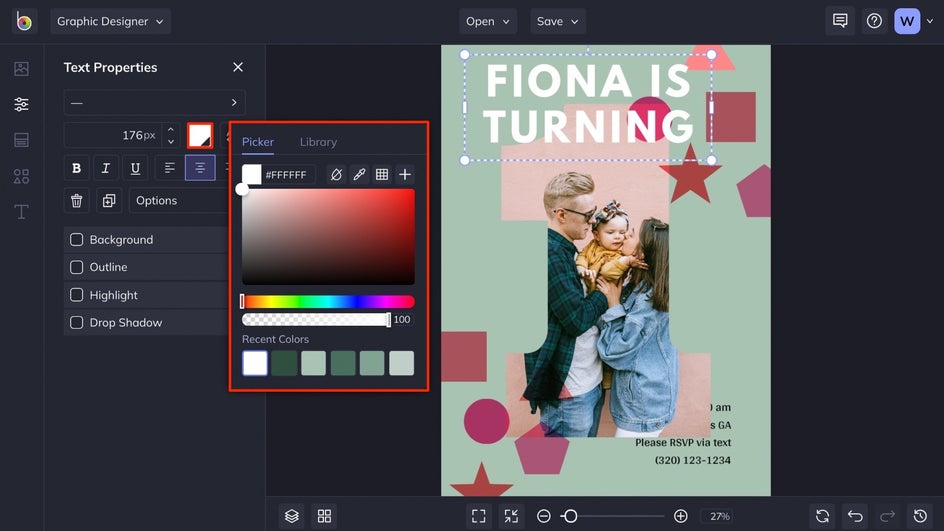Viewport: 944px width, 531px height.
Task: Redo the last action
Action: pos(887,516)
